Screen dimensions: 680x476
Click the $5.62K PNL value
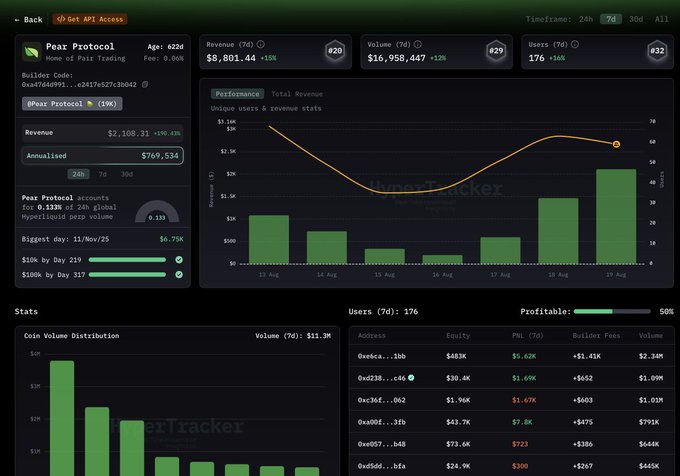[x=524, y=356]
